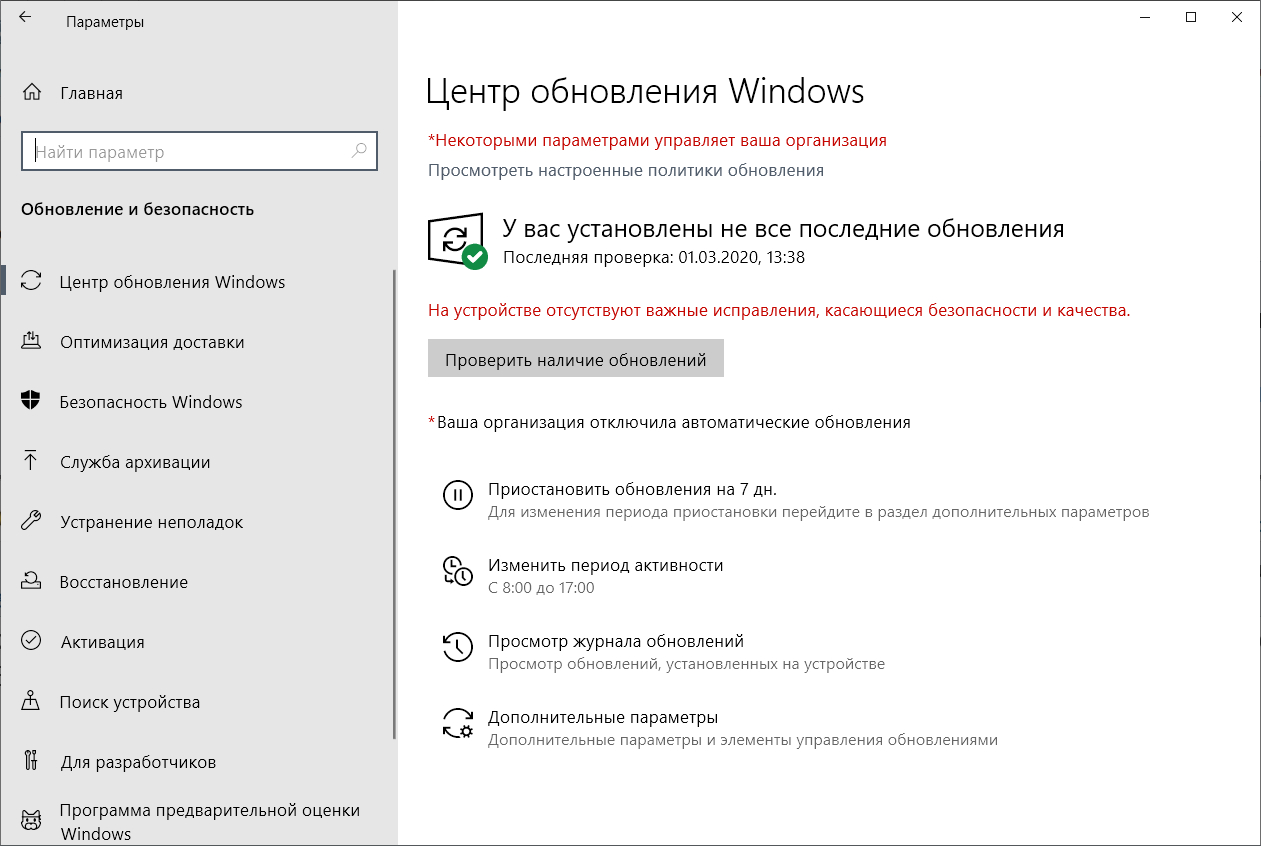
Task: Open Центр обновления Windows section
Action: (x=172, y=282)
